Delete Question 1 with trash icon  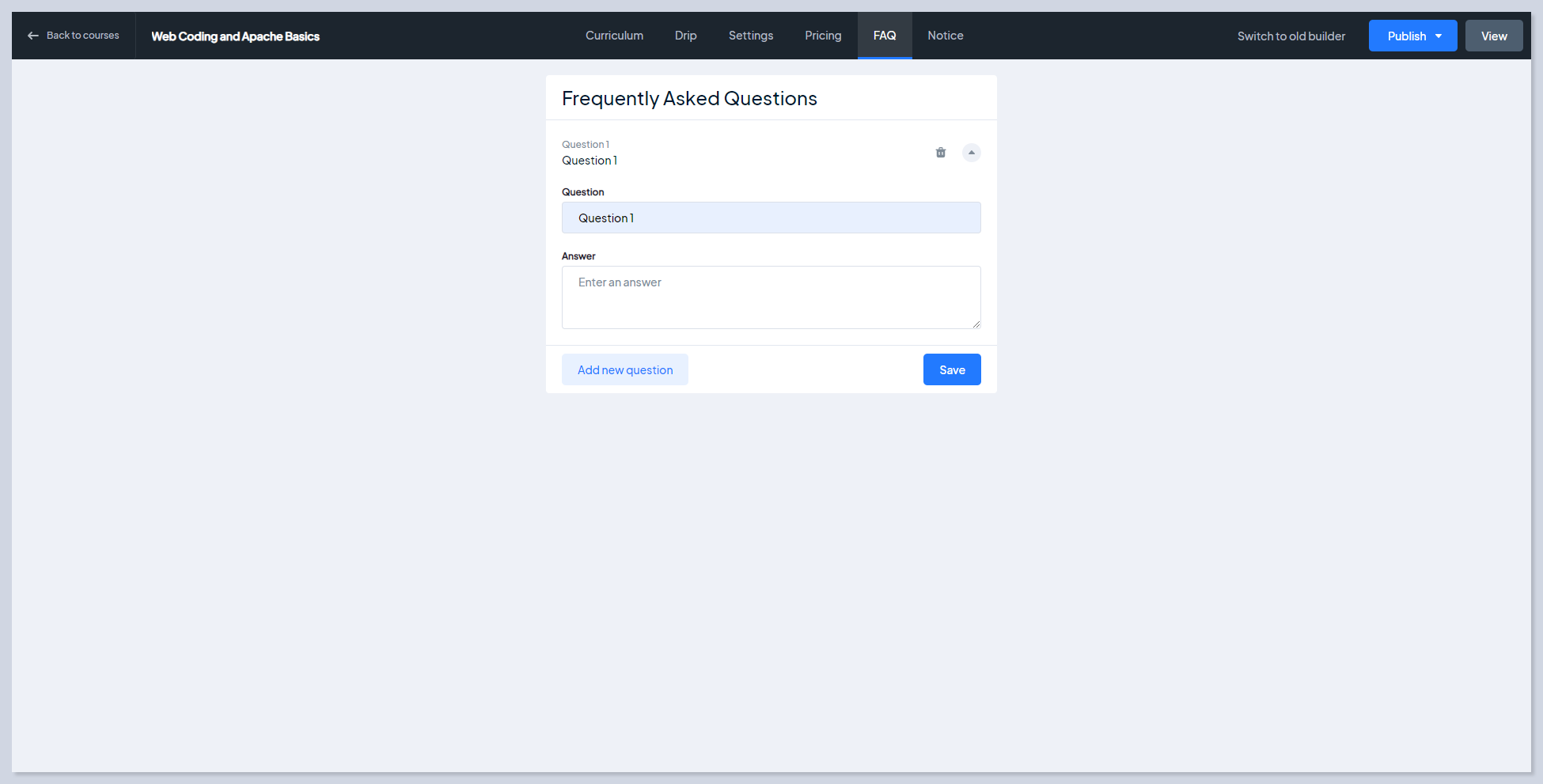click(941, 153)
